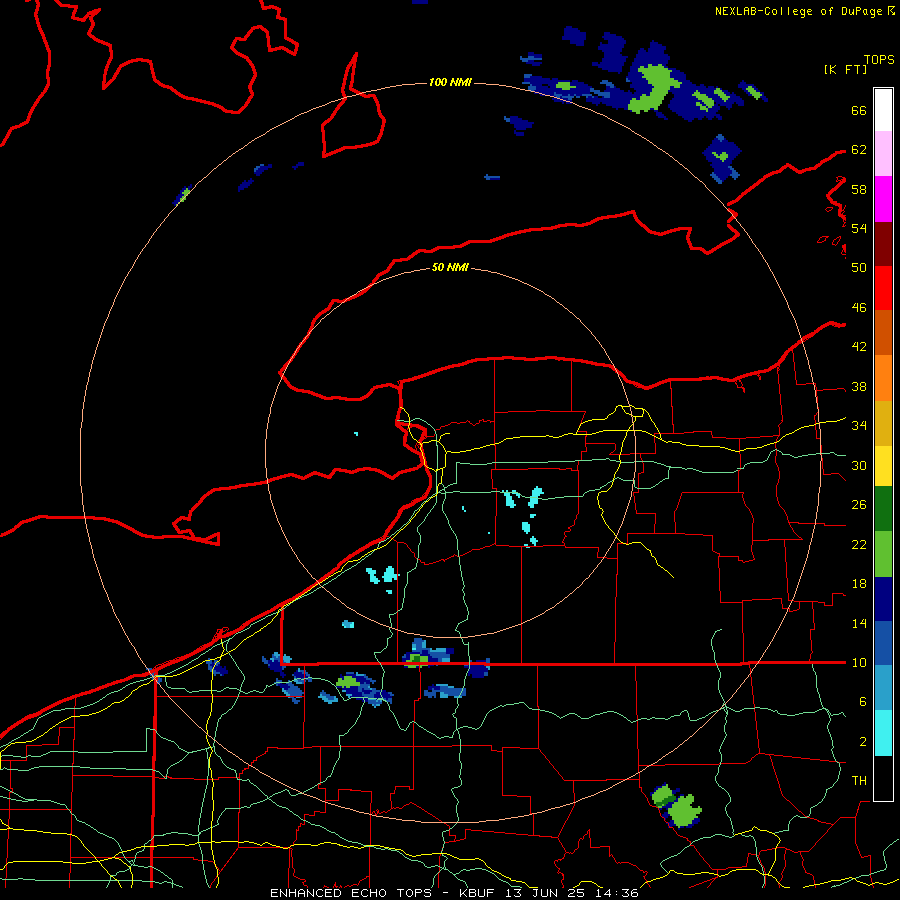Click the 14:36 timestamp
Viewport: 900px width, 900px height.
[x=619, y=893]
